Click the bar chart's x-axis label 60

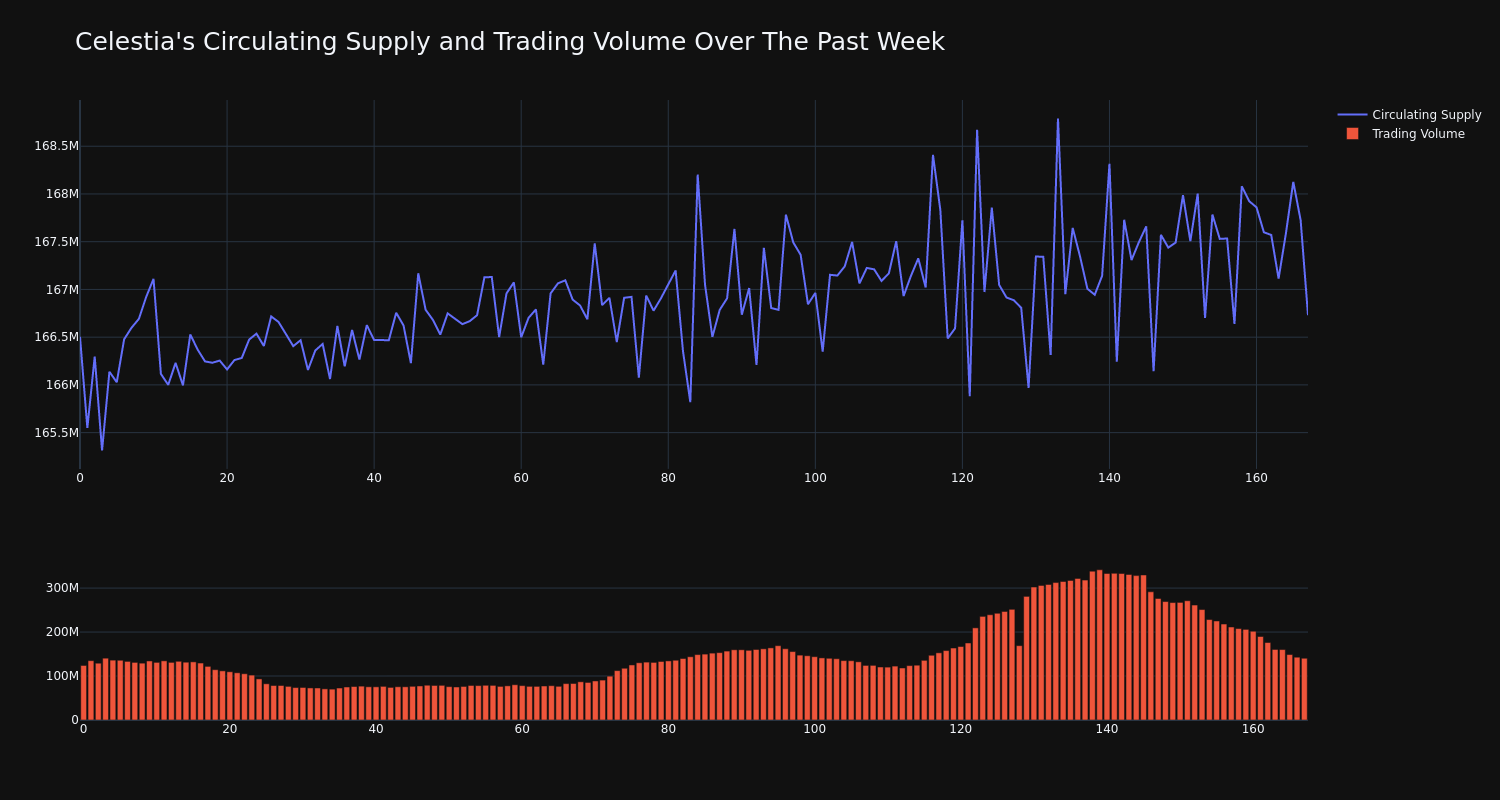tap(522, 729)
